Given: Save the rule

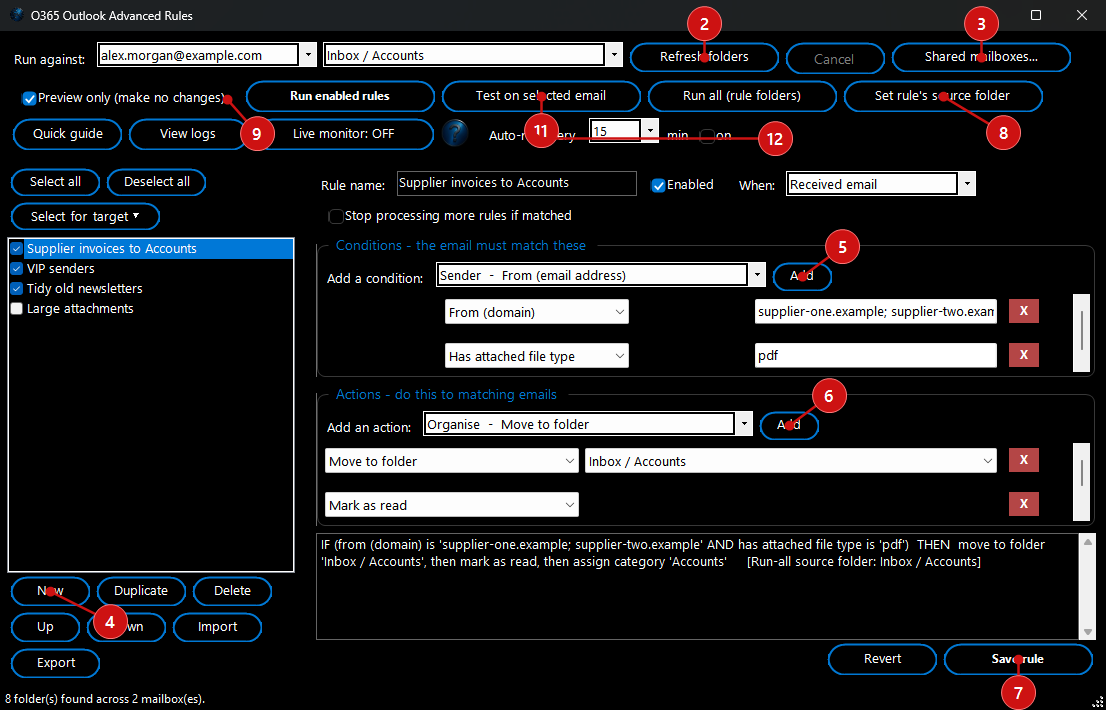Looking at the screenshot, I should coord(1018,659).
